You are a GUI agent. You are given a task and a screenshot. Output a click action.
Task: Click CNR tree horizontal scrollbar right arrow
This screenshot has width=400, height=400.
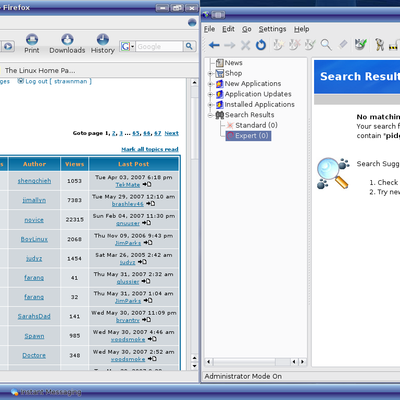coord(302,362)
